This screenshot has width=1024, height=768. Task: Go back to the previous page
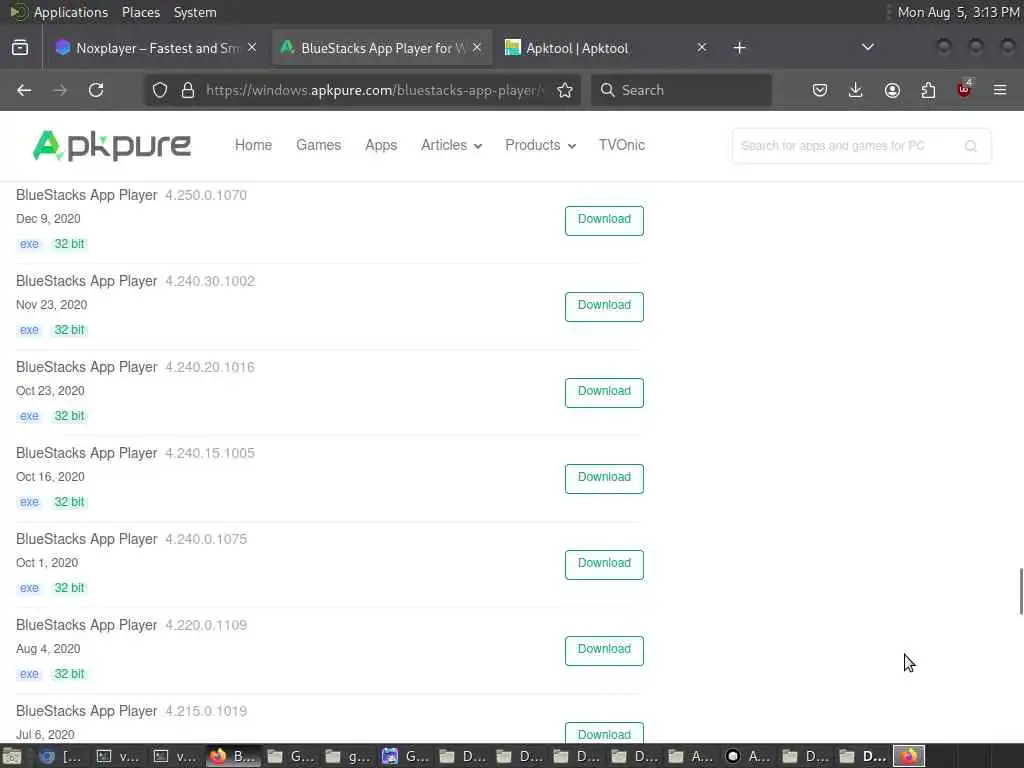click(24, 90)
